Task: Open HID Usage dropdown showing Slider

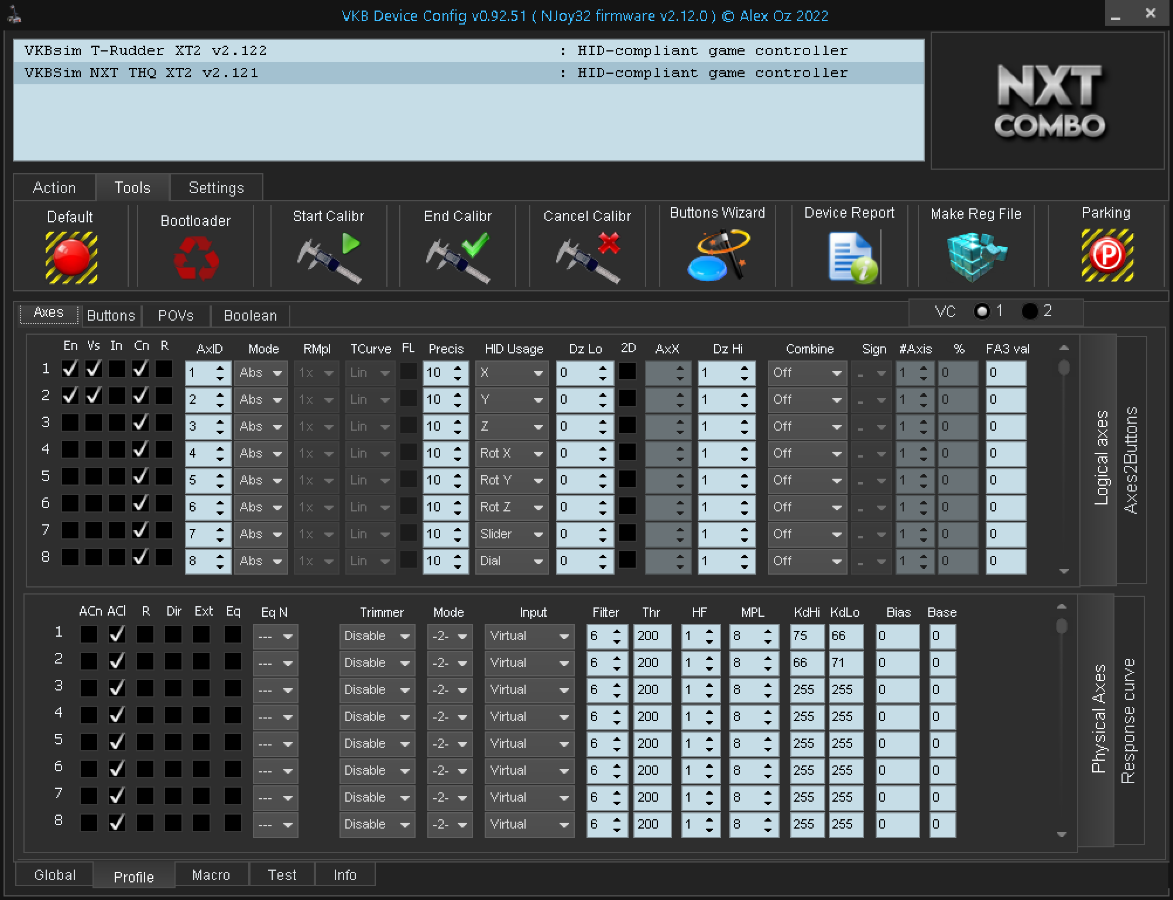Action: tap(511, 534)
